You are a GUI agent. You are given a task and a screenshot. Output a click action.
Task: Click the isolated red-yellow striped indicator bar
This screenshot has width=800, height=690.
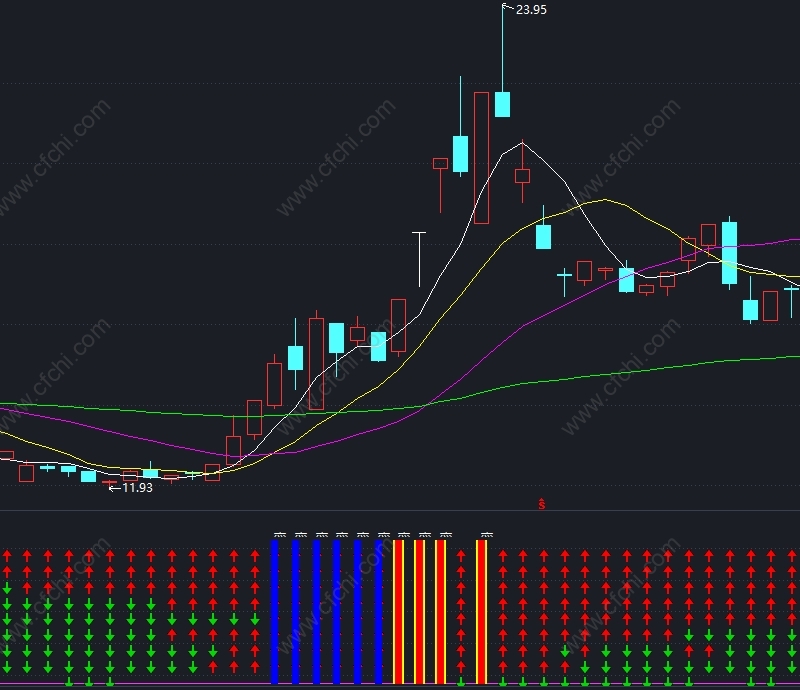pos(482,612)
